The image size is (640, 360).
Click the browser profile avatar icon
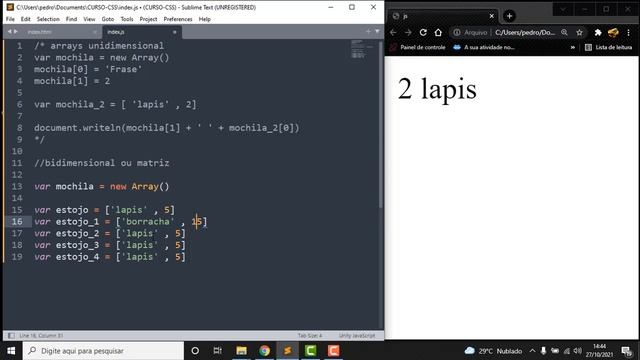click(x=613, y=33)
